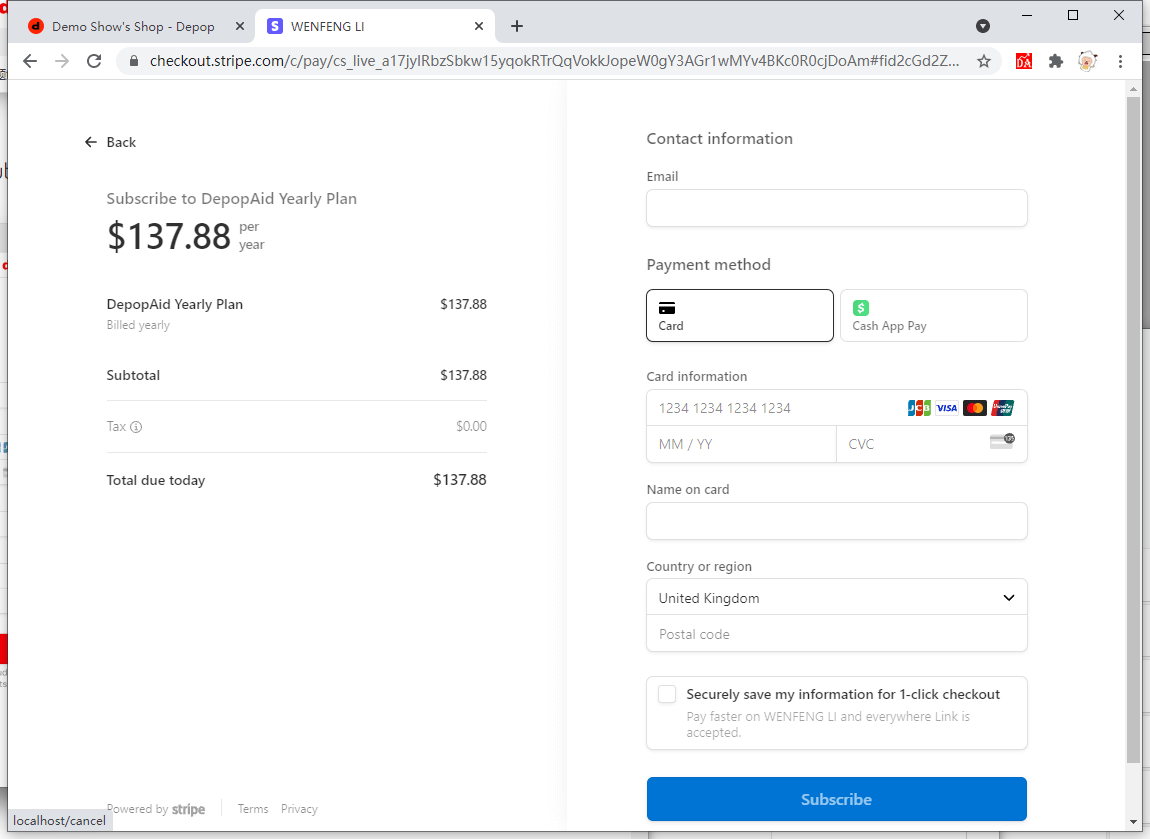Click the Back link on the checkout
The width and height of the screenshot is (1150, 839).
click(x=110, y=142)
